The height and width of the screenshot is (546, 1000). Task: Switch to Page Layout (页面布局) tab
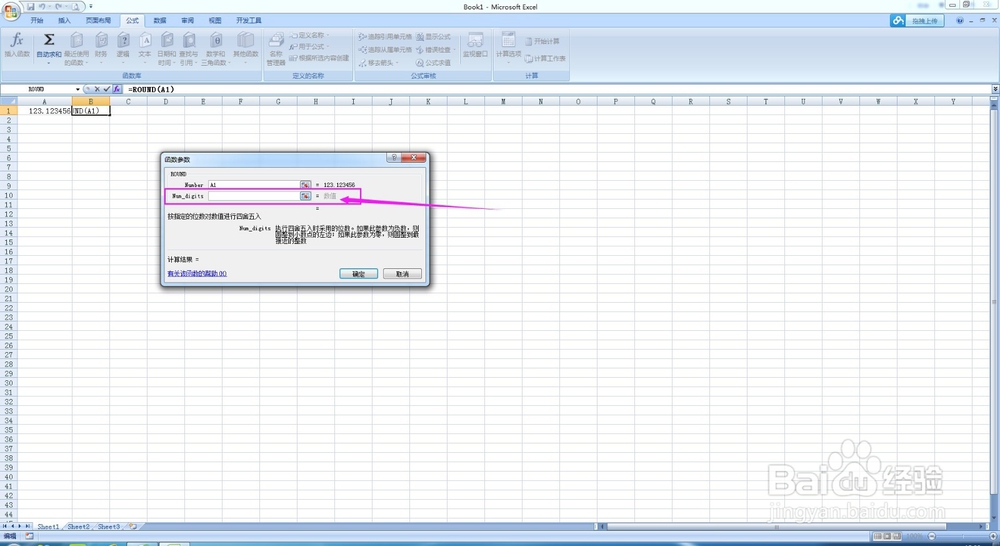(98, 20)
